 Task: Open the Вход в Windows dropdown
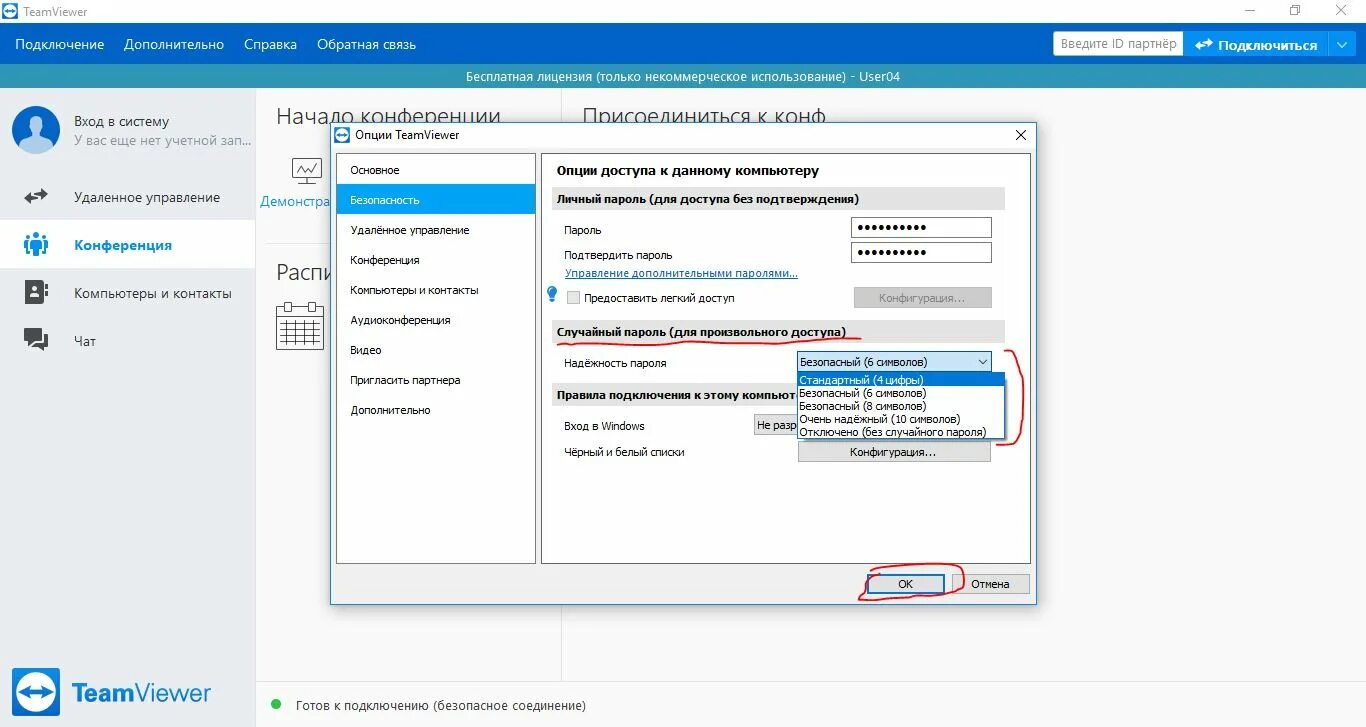tap(775, 426)
